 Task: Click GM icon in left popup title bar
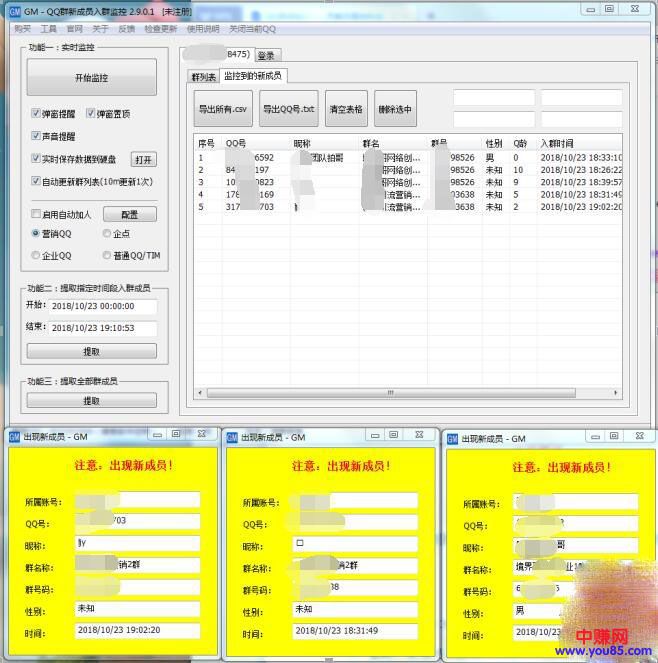[14, 437]
